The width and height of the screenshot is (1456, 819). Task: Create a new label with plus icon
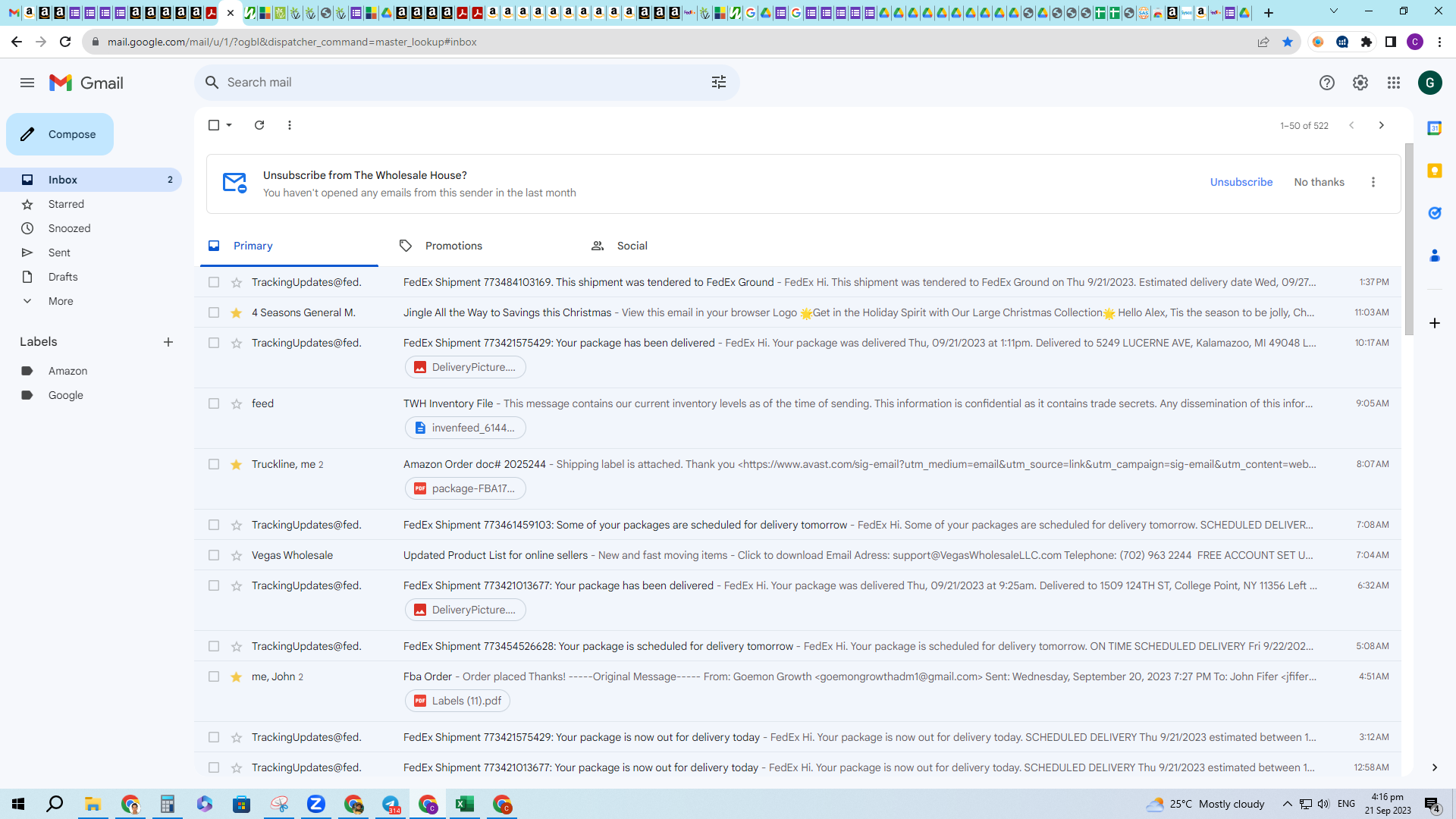(x=168, y=342)
